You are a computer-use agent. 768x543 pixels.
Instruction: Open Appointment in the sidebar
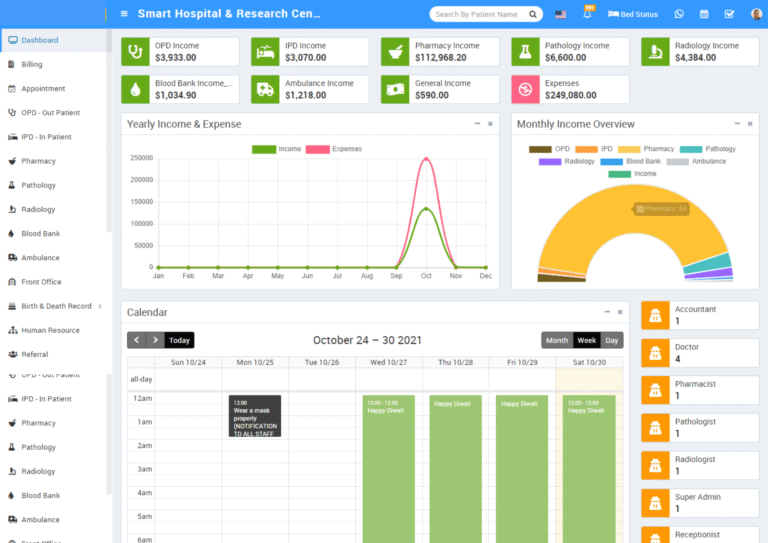53,89
